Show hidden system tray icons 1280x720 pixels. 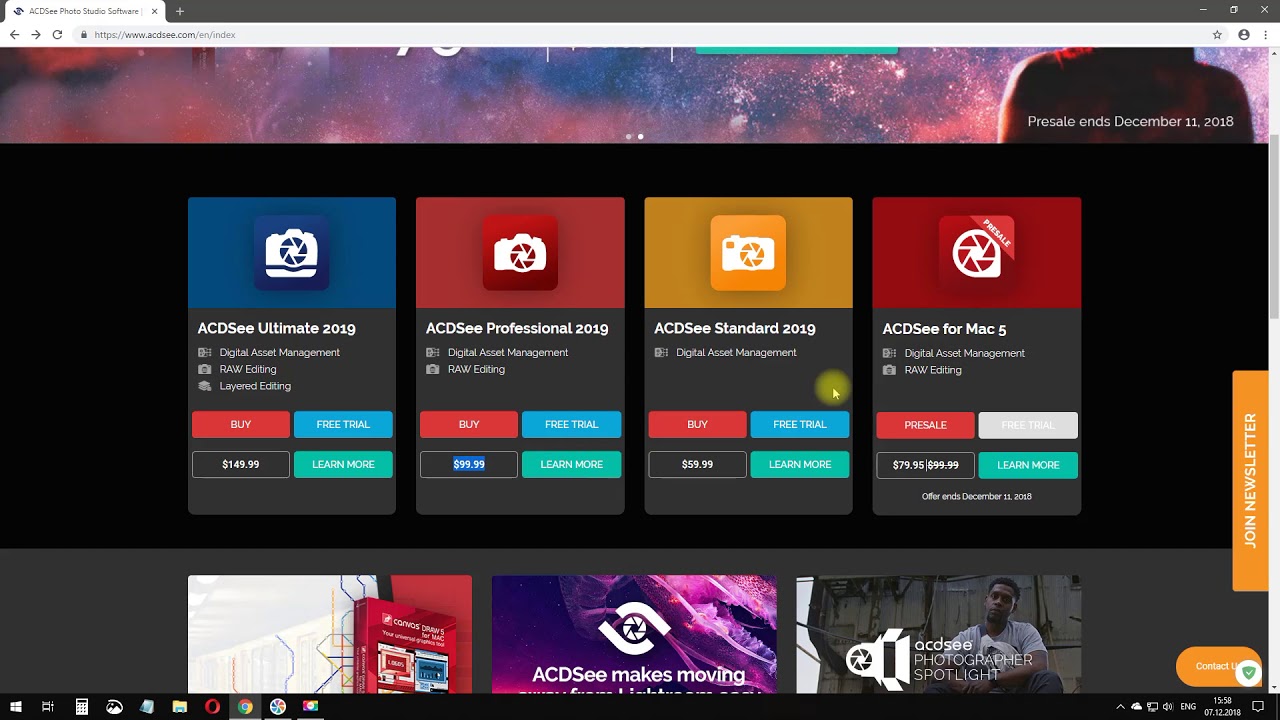point(1120,707)
